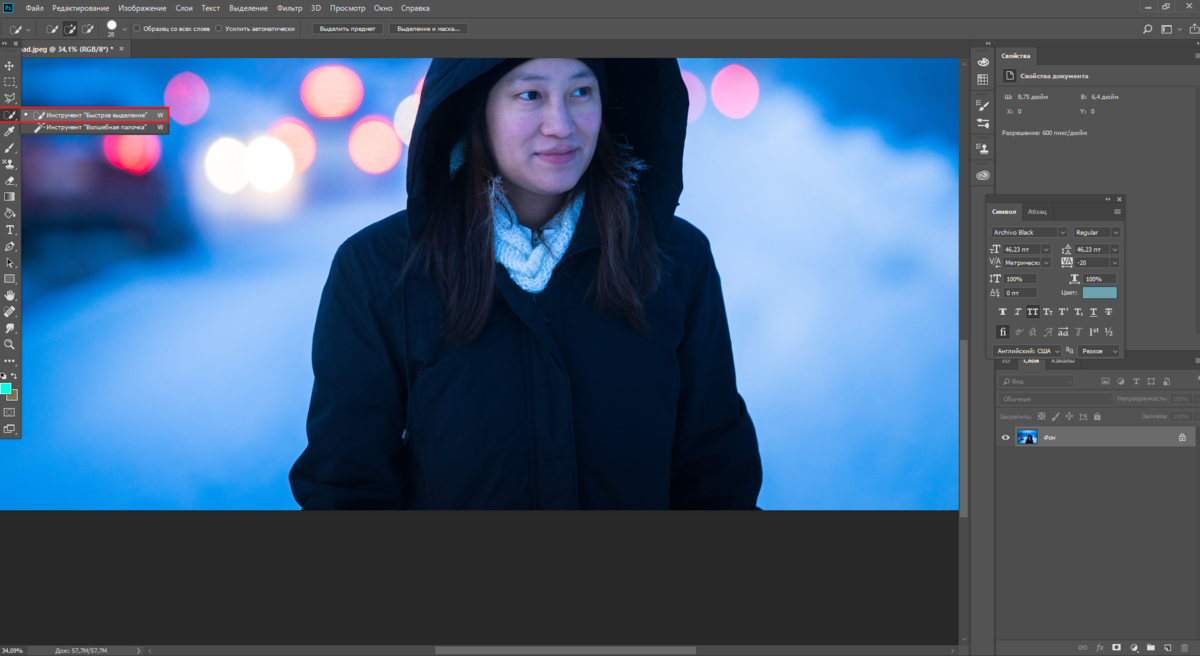Toggle Strikethrough in Символ panel
The height and width of the screenshot is (656, 1200).
(1109, 312)
